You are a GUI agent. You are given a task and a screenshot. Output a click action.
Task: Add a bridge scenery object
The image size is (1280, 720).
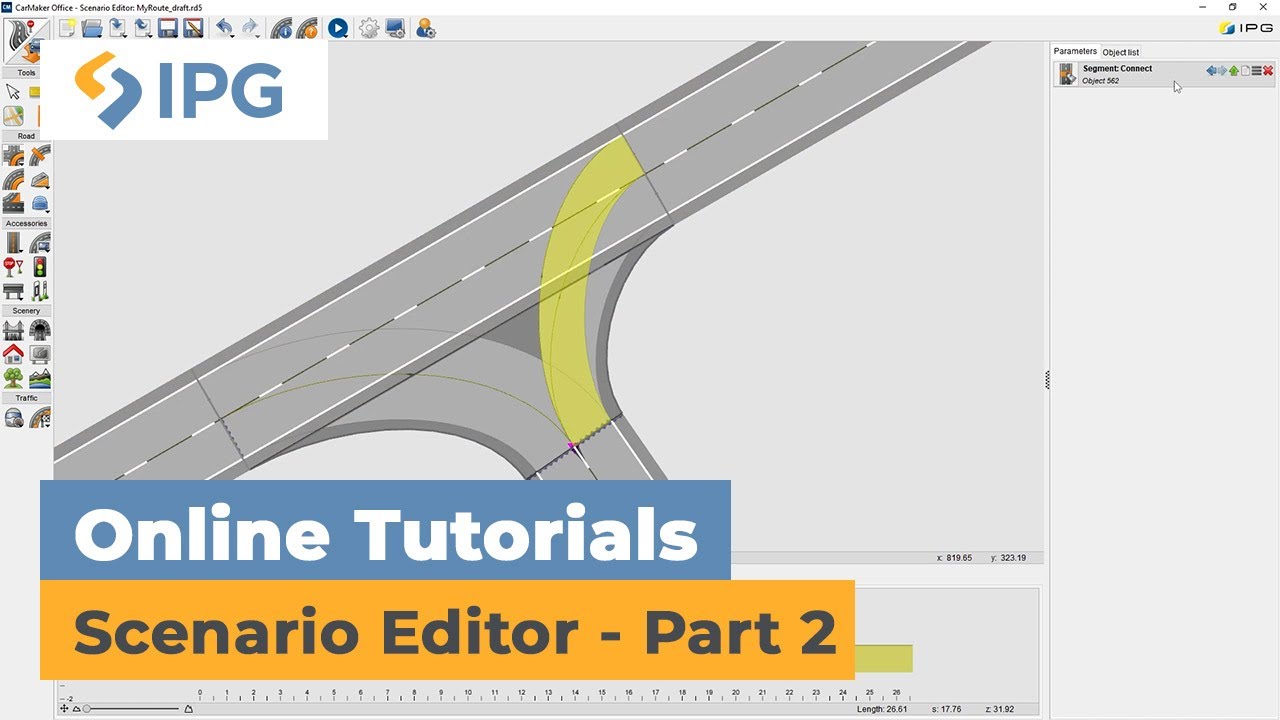coord(14,330)
